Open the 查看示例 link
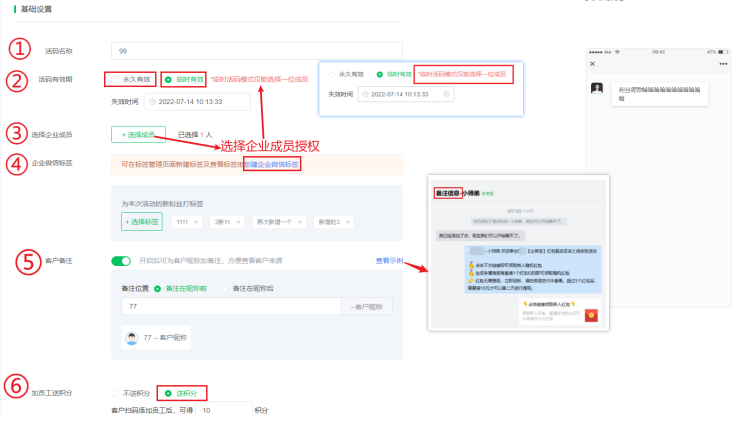The height and width of the screenshot is (424, 750). pyautogui.click(x=389, y=261)
